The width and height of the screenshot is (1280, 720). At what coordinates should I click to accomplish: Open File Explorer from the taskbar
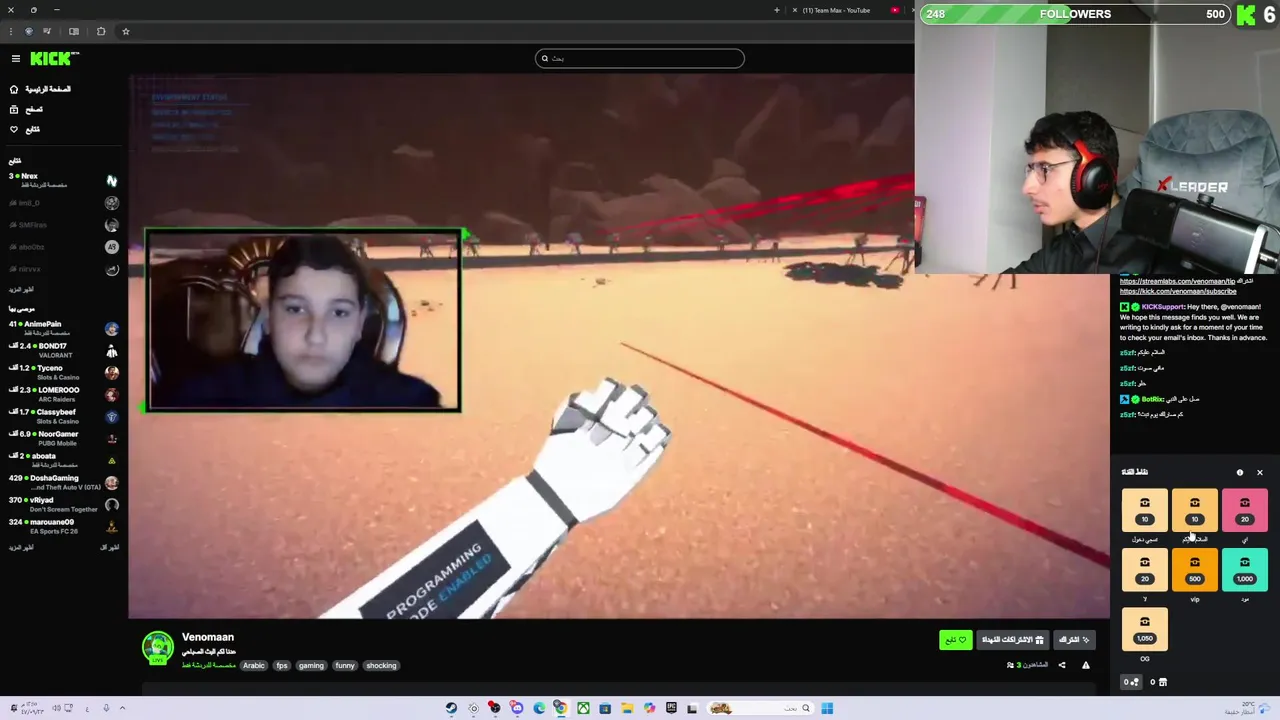tap(627, 709)
